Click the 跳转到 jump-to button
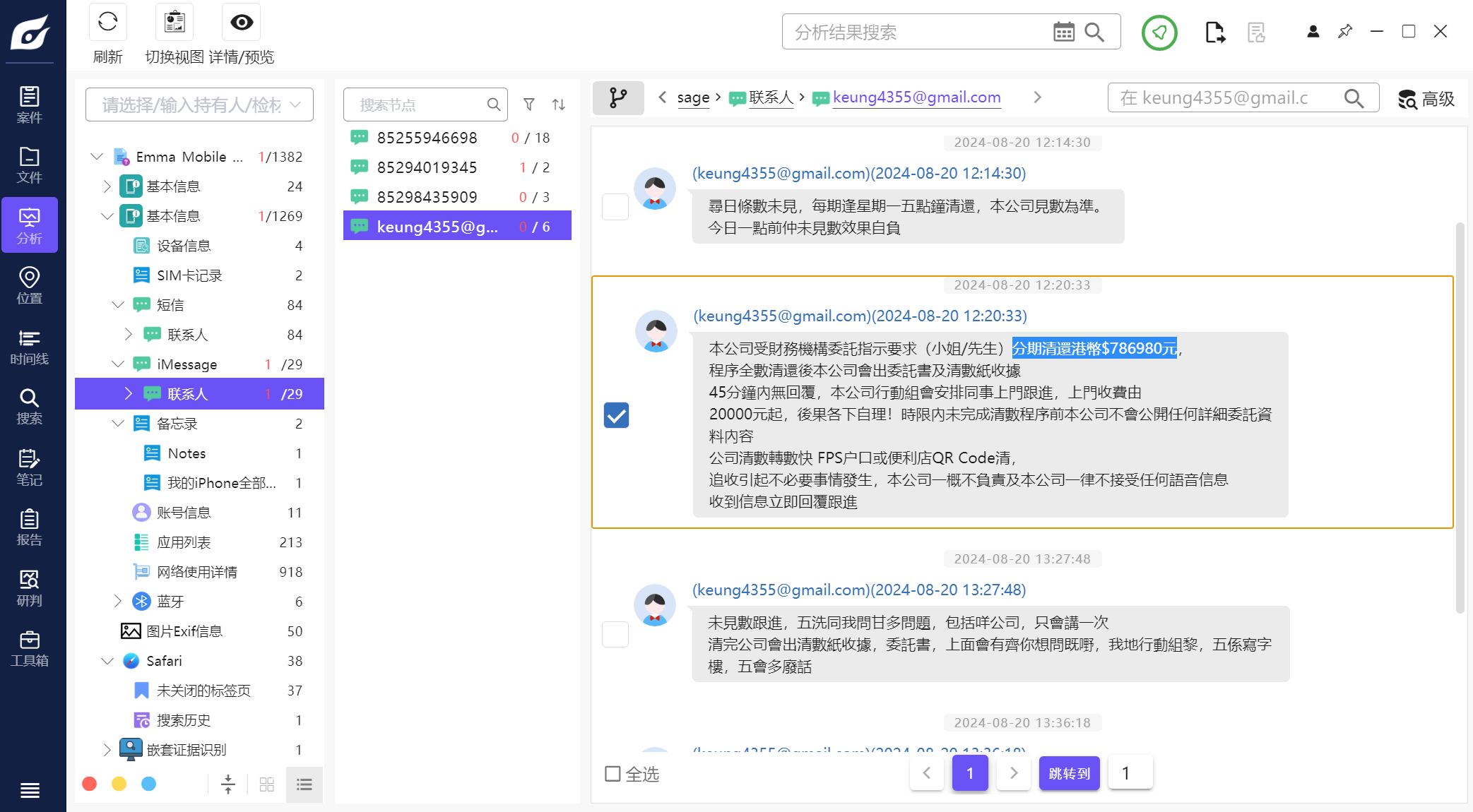The image size is (1473, 812). click(x=1069, y=773)
